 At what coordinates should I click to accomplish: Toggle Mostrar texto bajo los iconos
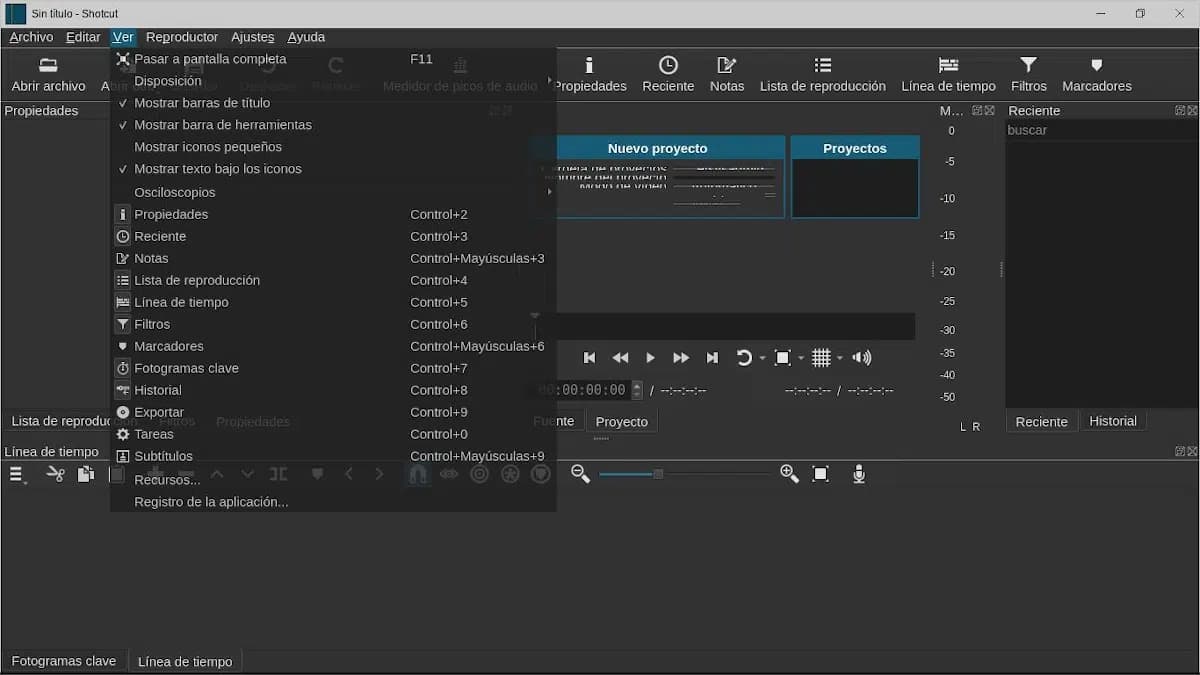coord(333,169)
